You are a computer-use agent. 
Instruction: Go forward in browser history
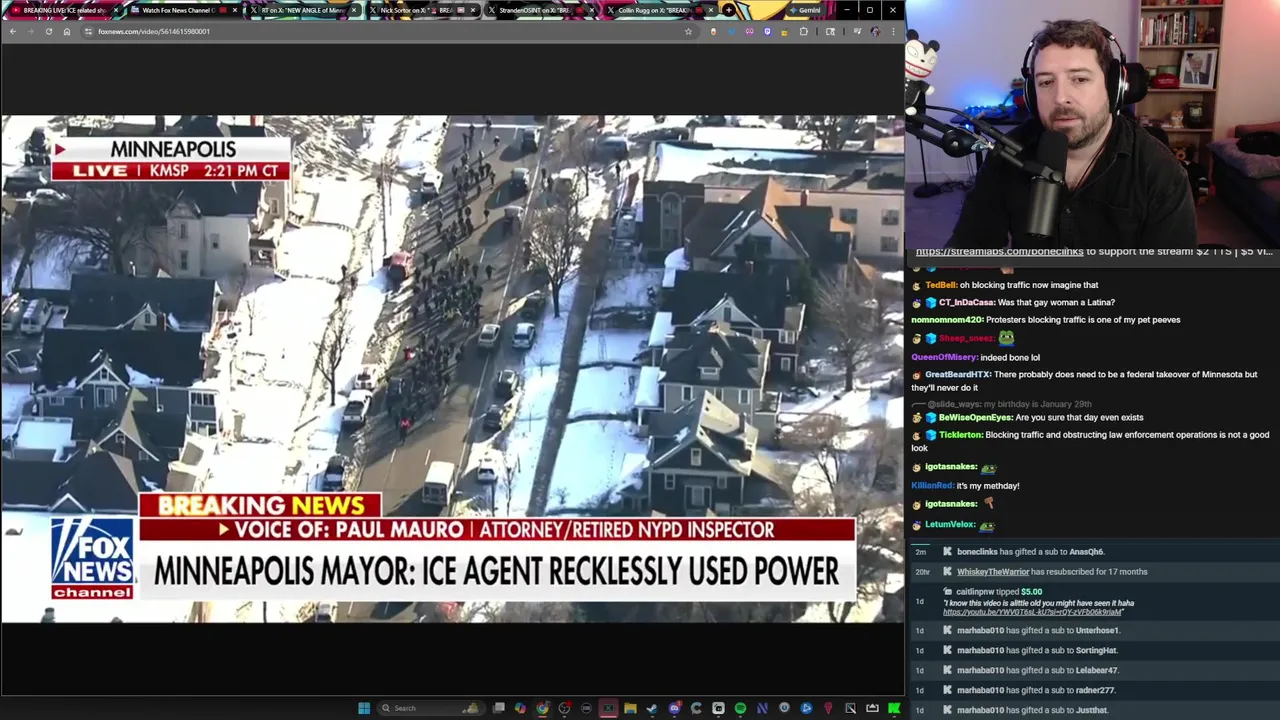pyautogui.click(x=30, y=31)
